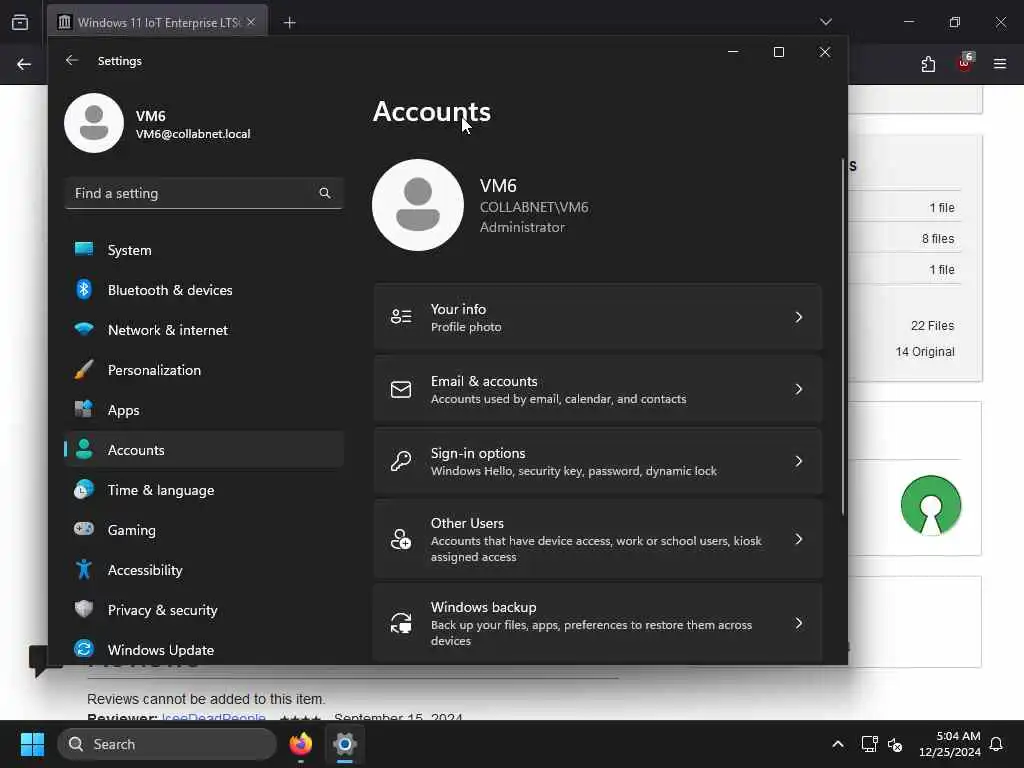Select Network & internet category
The width and height of the screenshot is (1024, 768).
[204, 329]
